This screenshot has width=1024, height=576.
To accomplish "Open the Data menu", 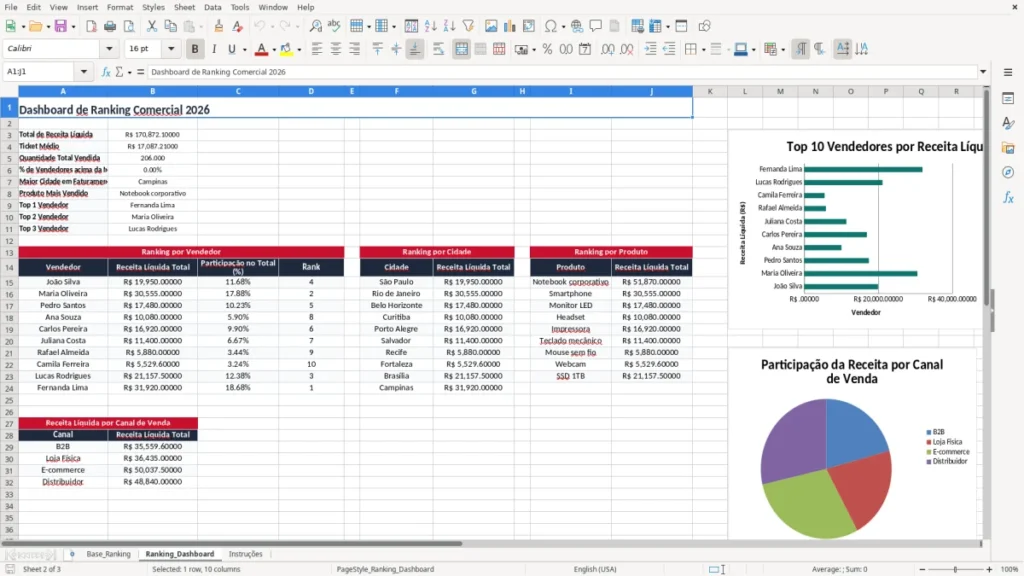I will point(212,7).
